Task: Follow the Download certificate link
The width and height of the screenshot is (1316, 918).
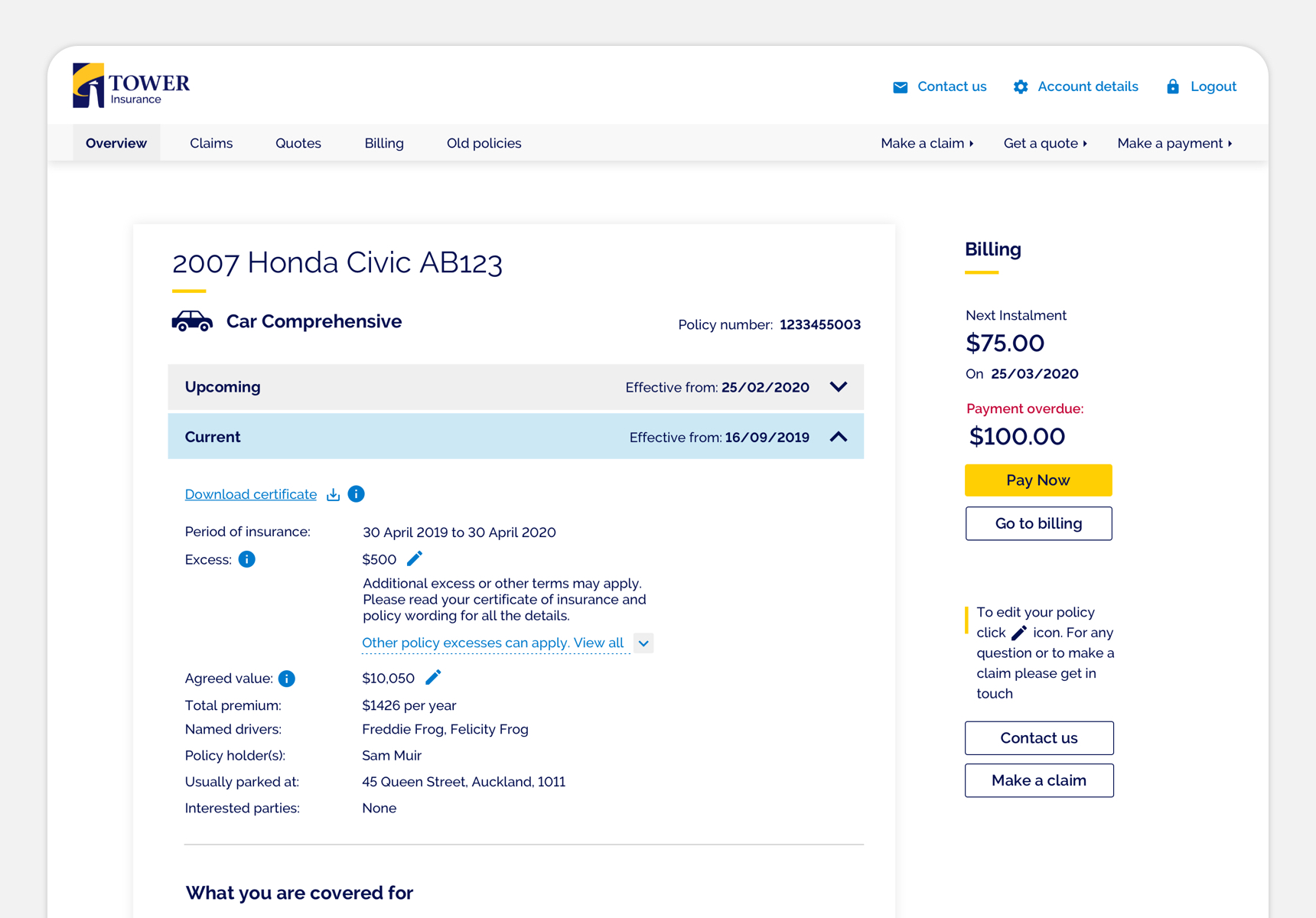Action: tap(251, 495)
